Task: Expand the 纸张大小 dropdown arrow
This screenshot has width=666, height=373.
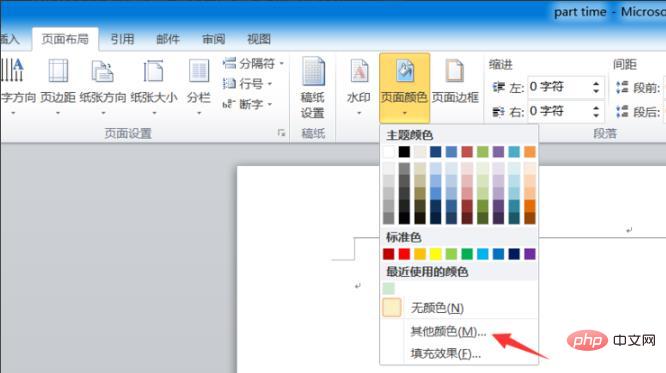Action: [x=154, y=113]
